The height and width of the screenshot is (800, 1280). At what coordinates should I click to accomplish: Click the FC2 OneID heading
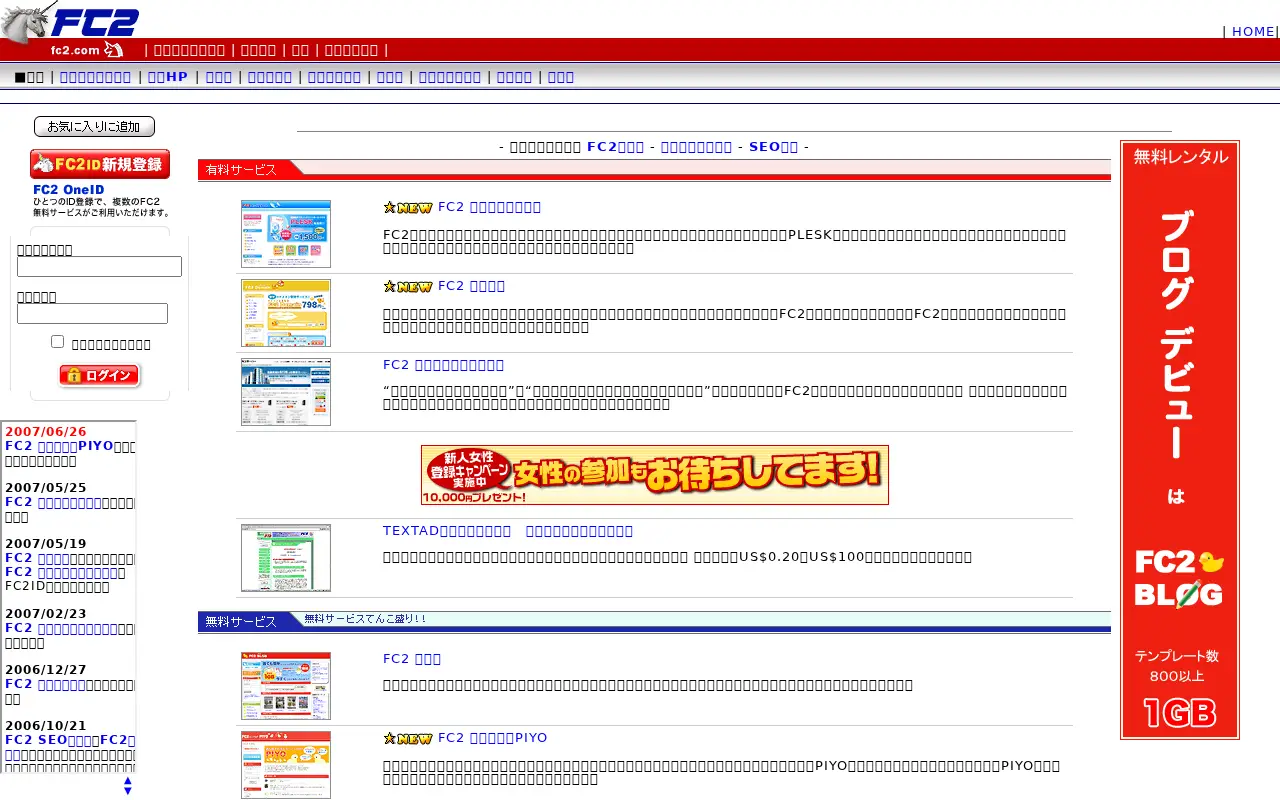point(68,190)
